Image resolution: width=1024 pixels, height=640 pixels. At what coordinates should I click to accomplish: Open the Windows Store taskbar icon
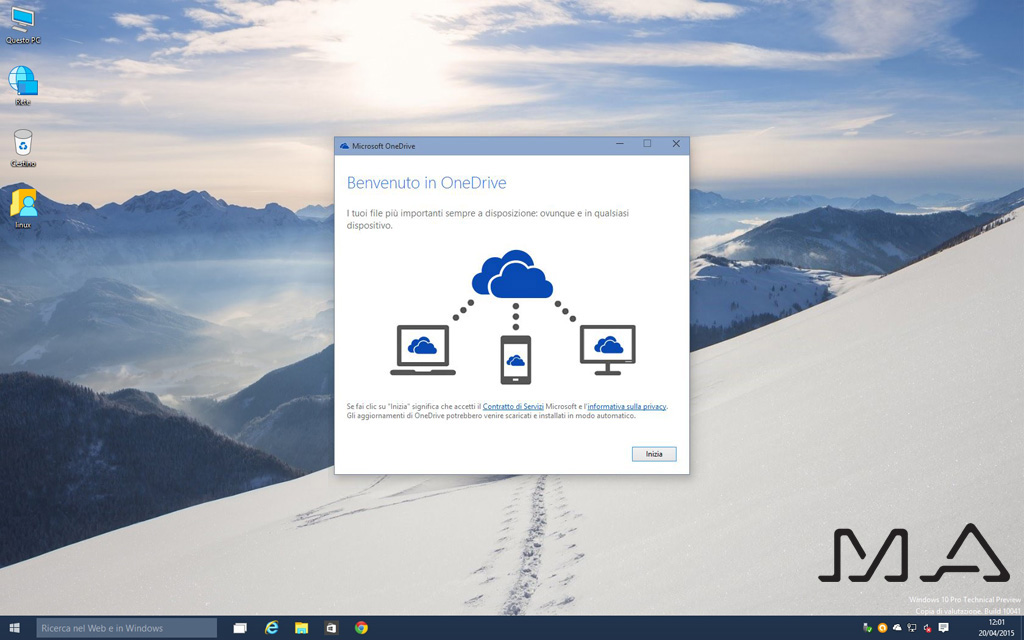click(x=331, y=628)
